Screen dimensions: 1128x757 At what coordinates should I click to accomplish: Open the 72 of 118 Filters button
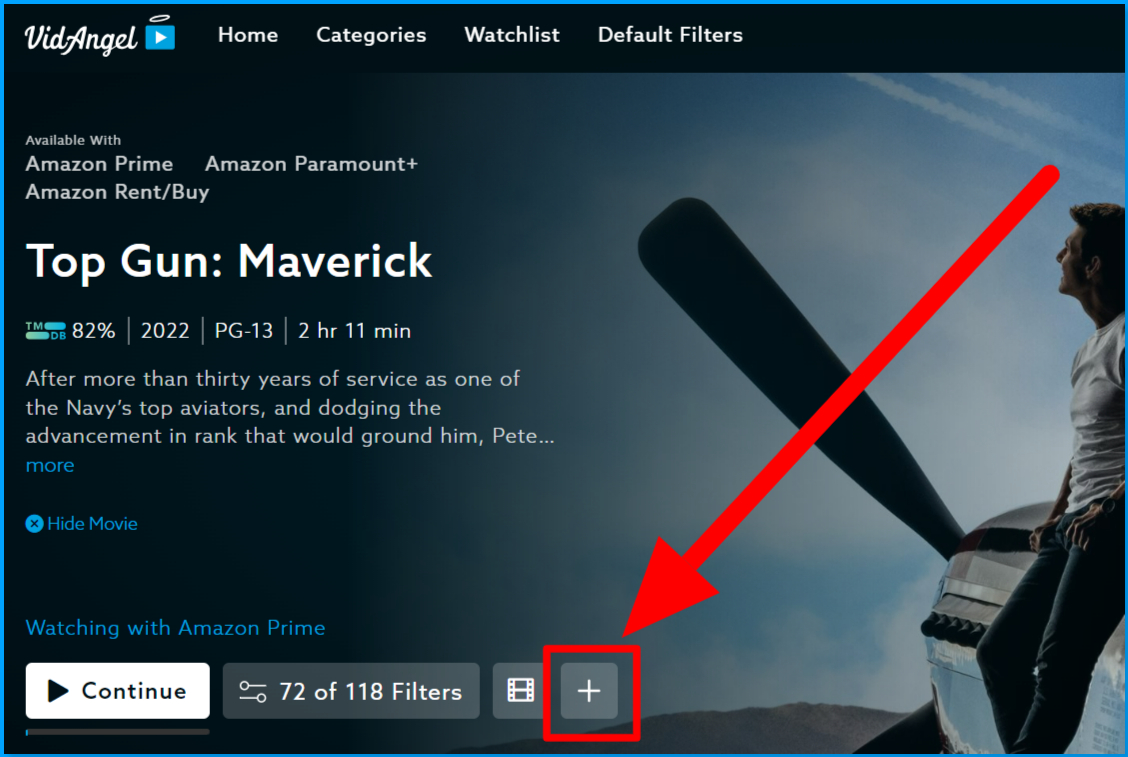[351, 691]
